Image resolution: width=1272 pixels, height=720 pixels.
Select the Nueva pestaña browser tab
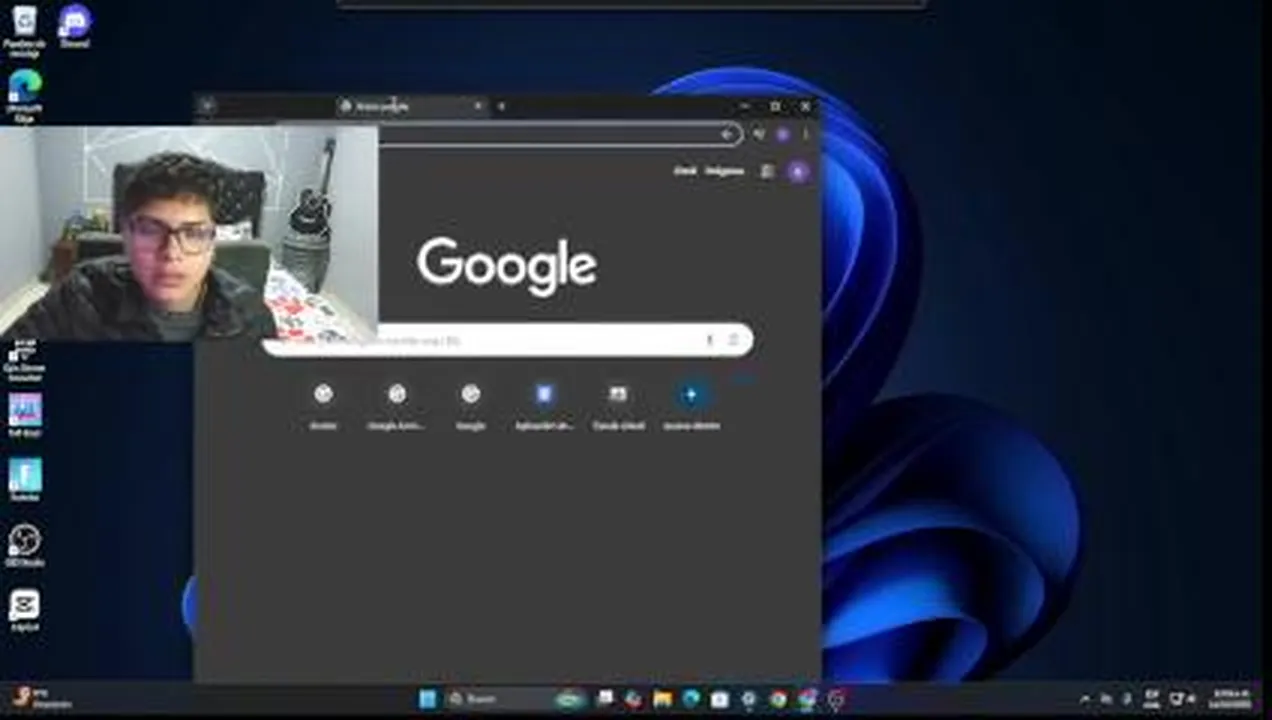coord(411,106)
